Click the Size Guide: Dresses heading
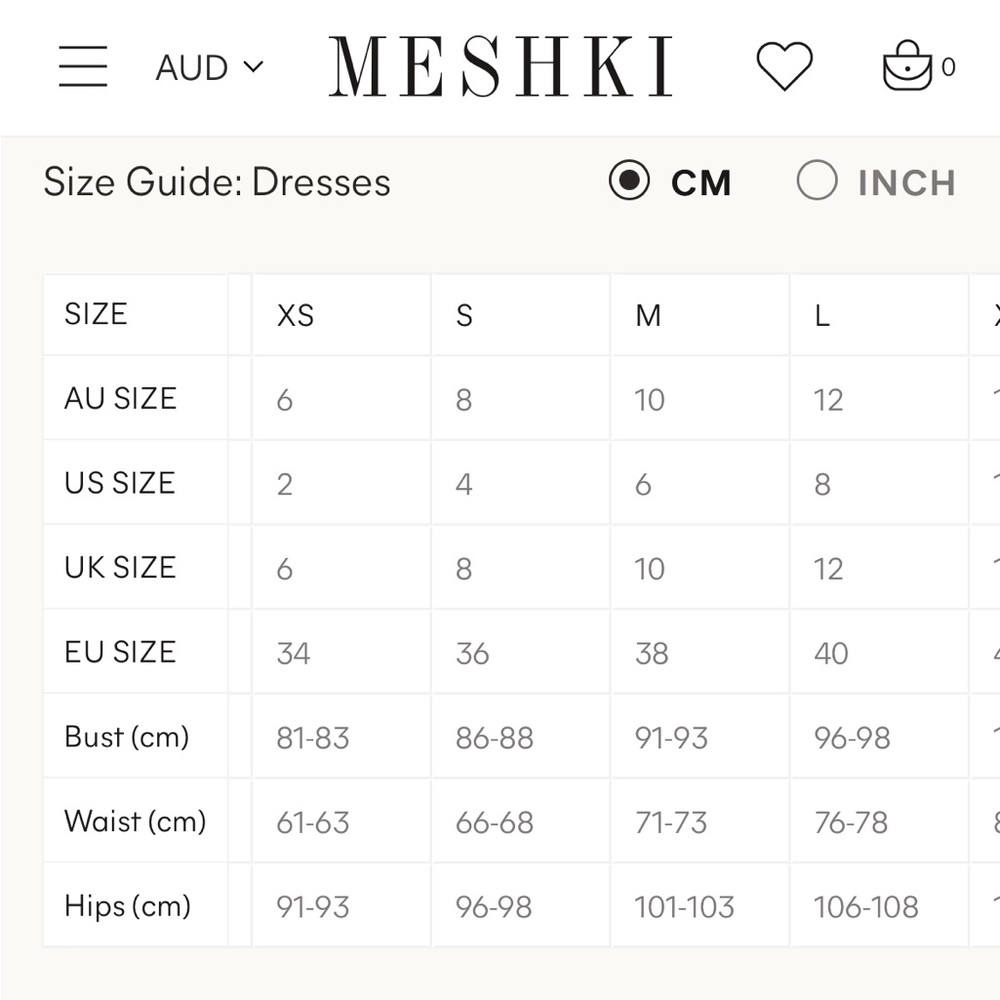Screen dimensions: 1000x1000 216,182
